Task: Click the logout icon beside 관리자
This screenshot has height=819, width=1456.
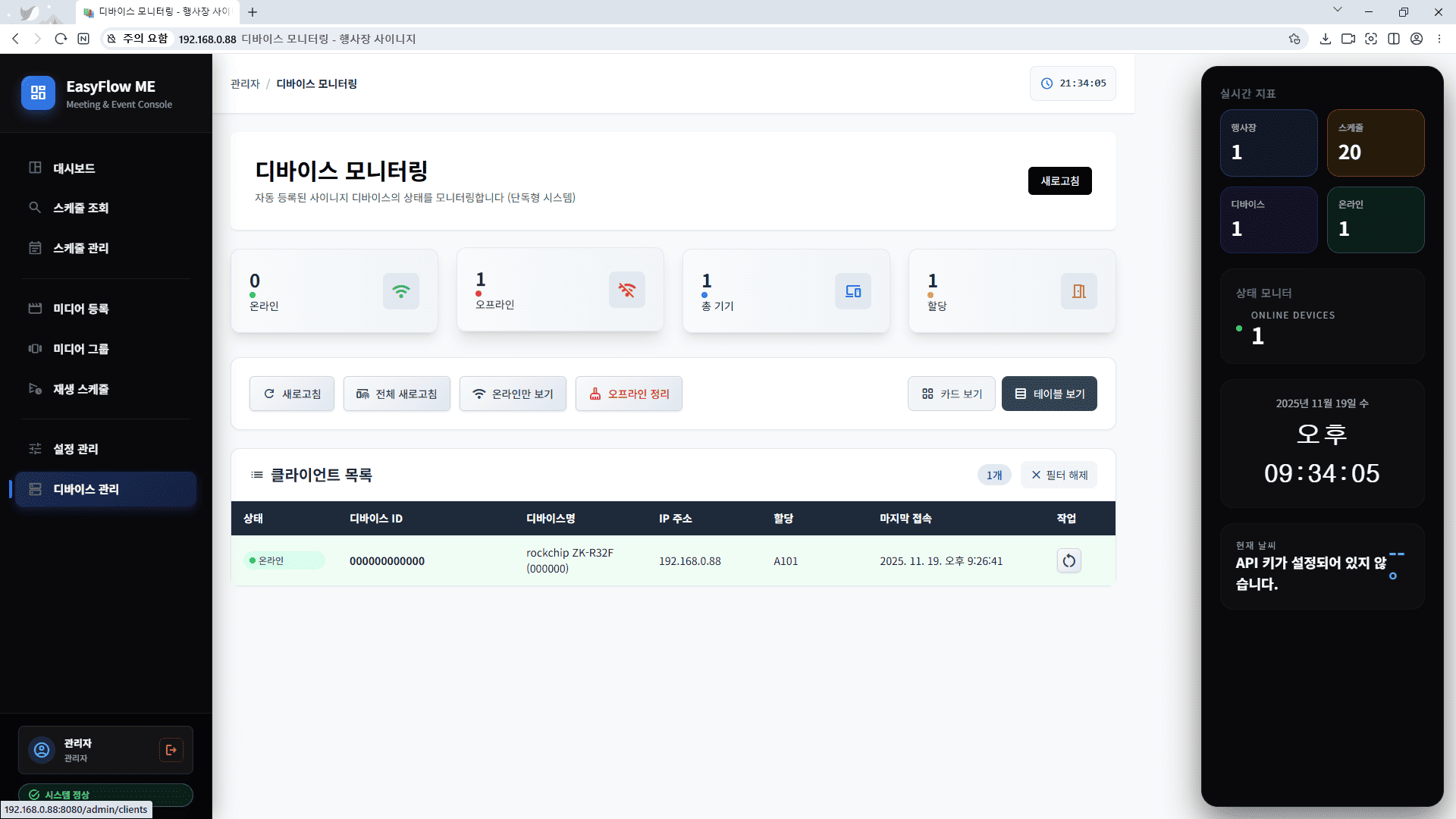Action: click(x=171, y=750)
